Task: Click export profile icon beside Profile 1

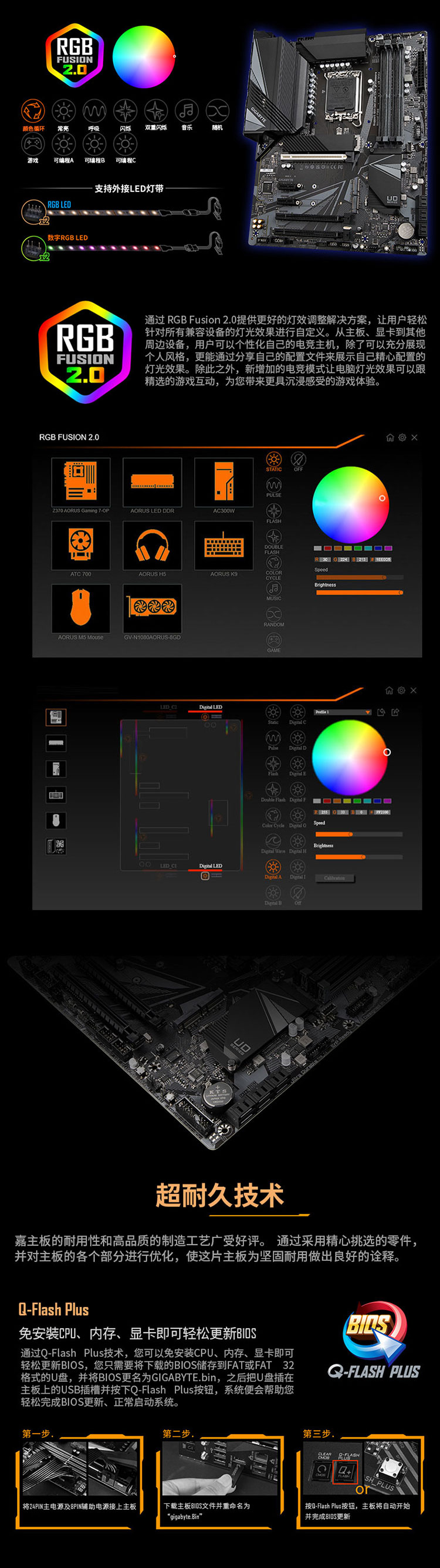Action: pyautogui.click(x=395, y=712)
